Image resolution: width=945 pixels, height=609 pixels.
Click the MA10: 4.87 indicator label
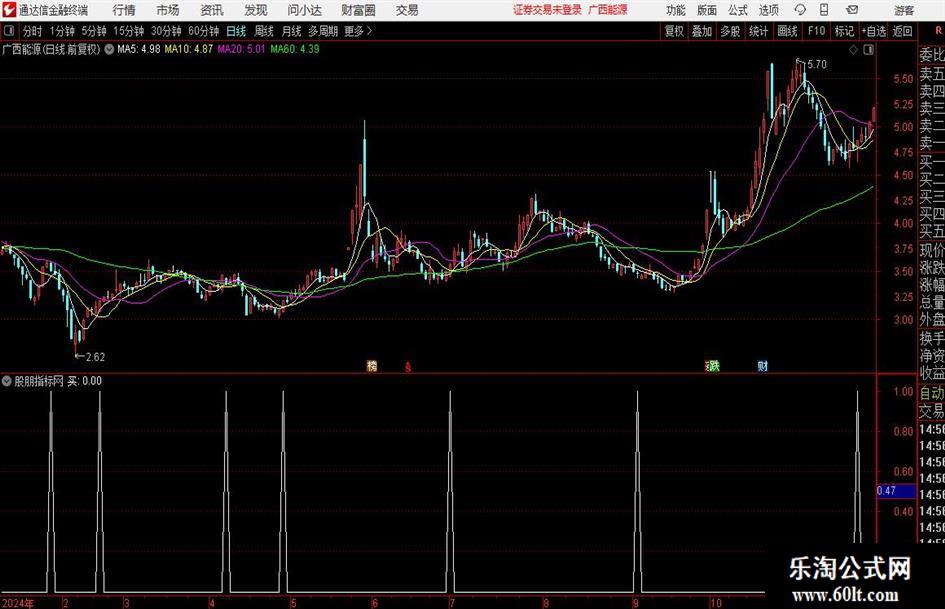click(x=189, y=49)
